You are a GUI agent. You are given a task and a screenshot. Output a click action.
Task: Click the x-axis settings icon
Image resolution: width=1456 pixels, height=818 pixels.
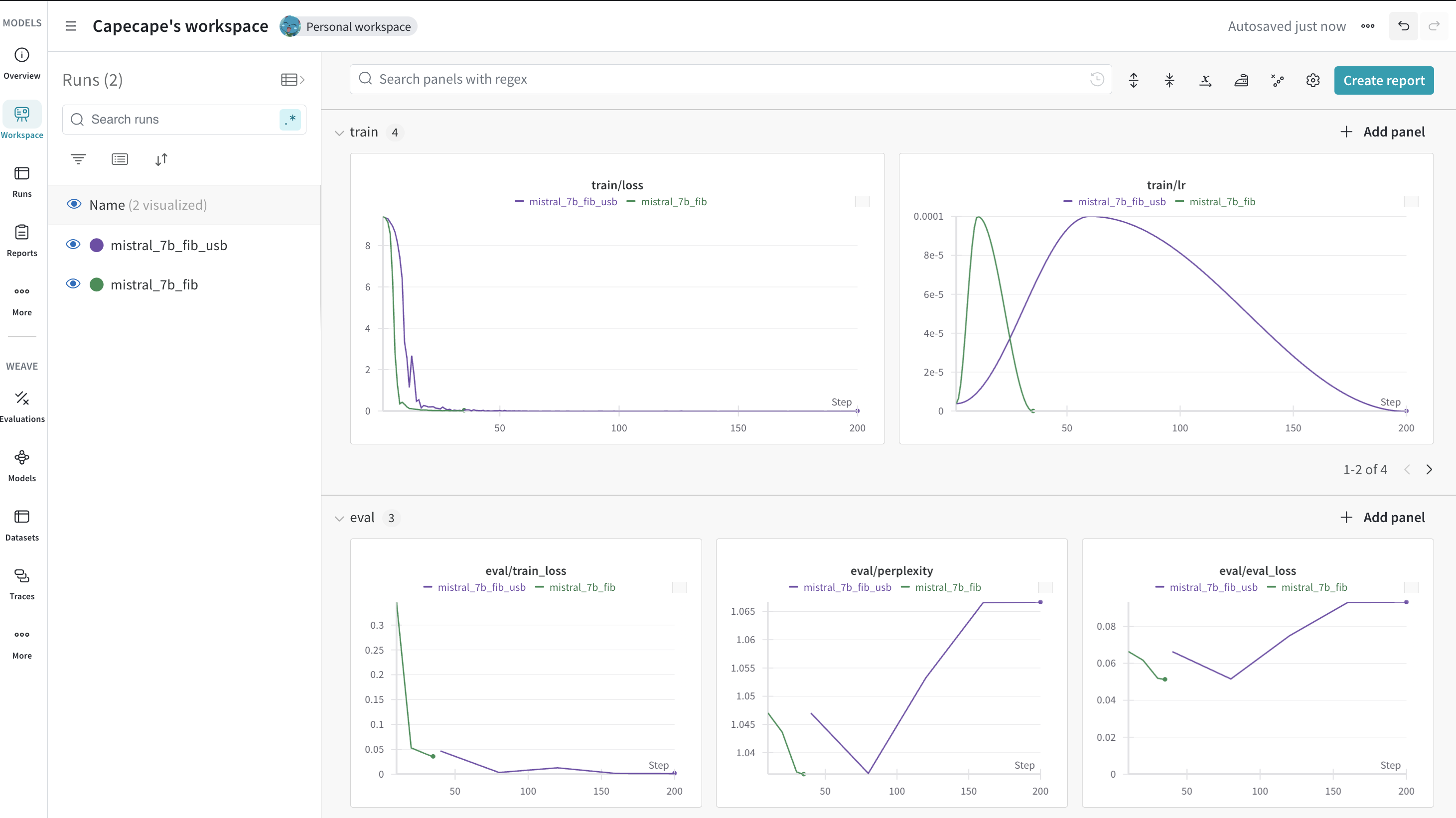tap(1205, 80)
